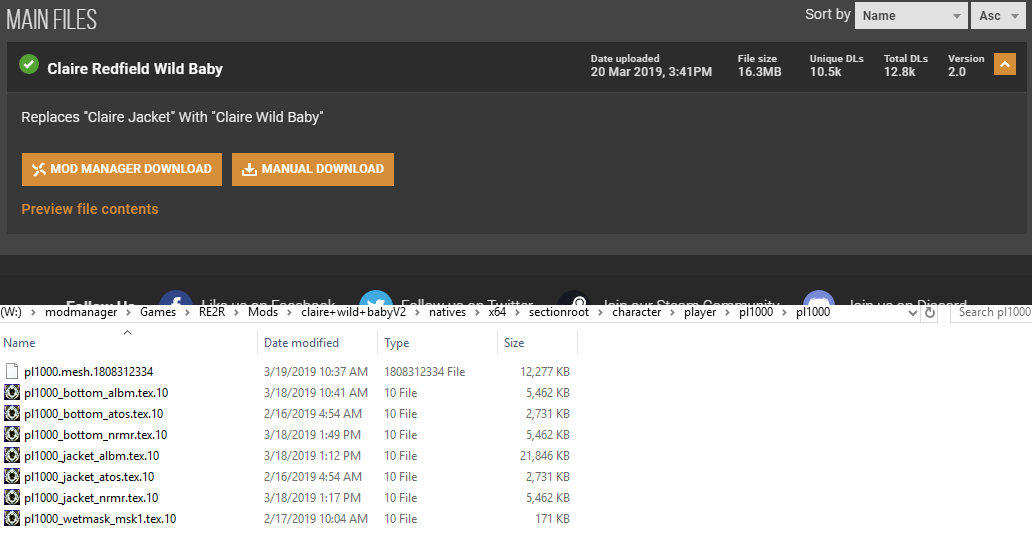Click the 1808312334 File type cell
This screenshot has width=1032, height=535.
coord(425,372)
